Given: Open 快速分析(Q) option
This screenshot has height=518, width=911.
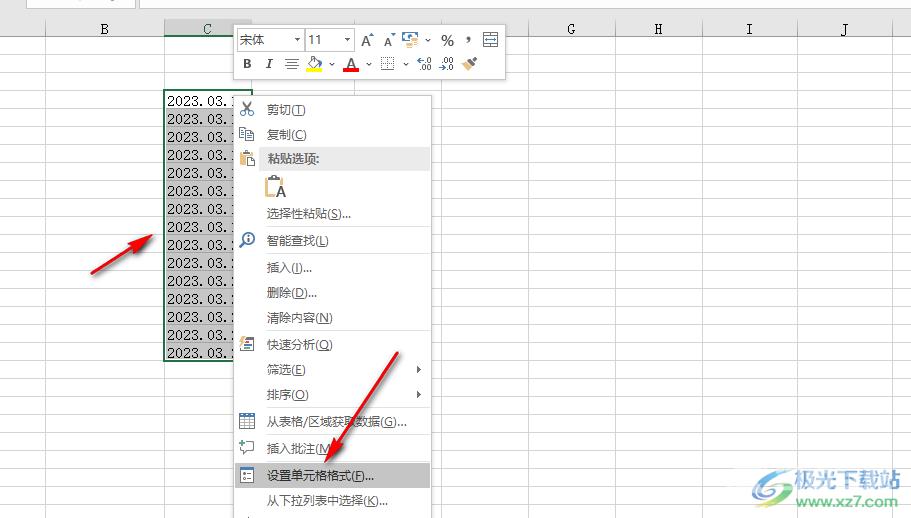Looking at the screenshot, I should click(332, 344).
